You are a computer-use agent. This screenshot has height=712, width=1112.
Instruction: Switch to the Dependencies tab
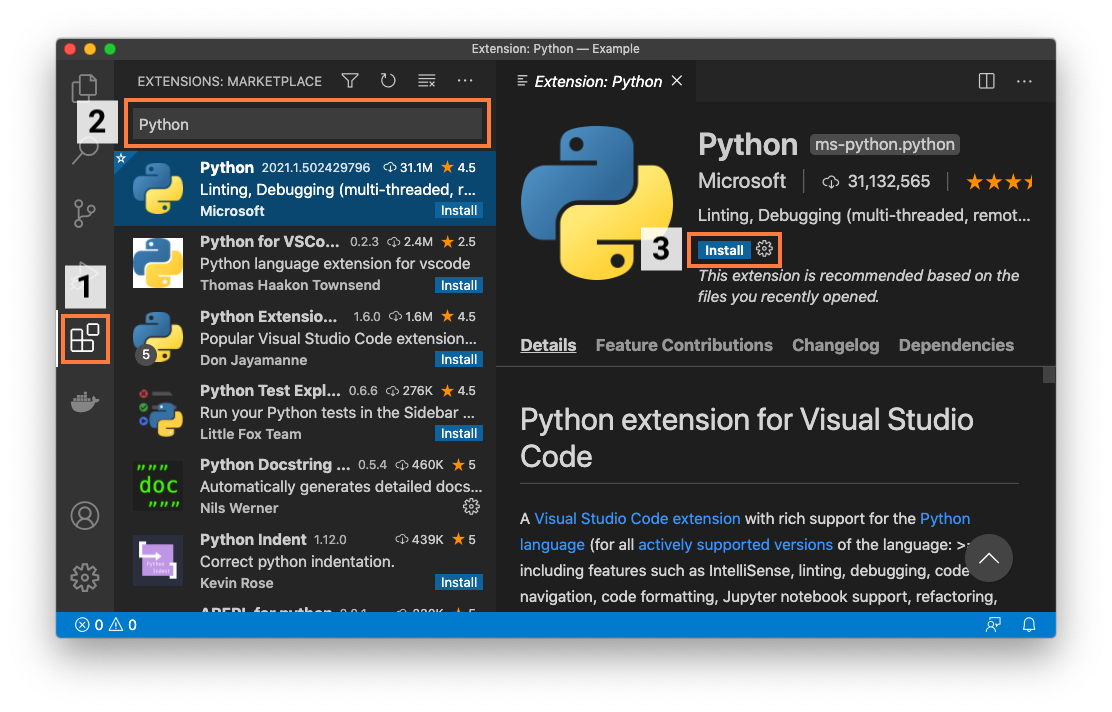pos(956,345)
